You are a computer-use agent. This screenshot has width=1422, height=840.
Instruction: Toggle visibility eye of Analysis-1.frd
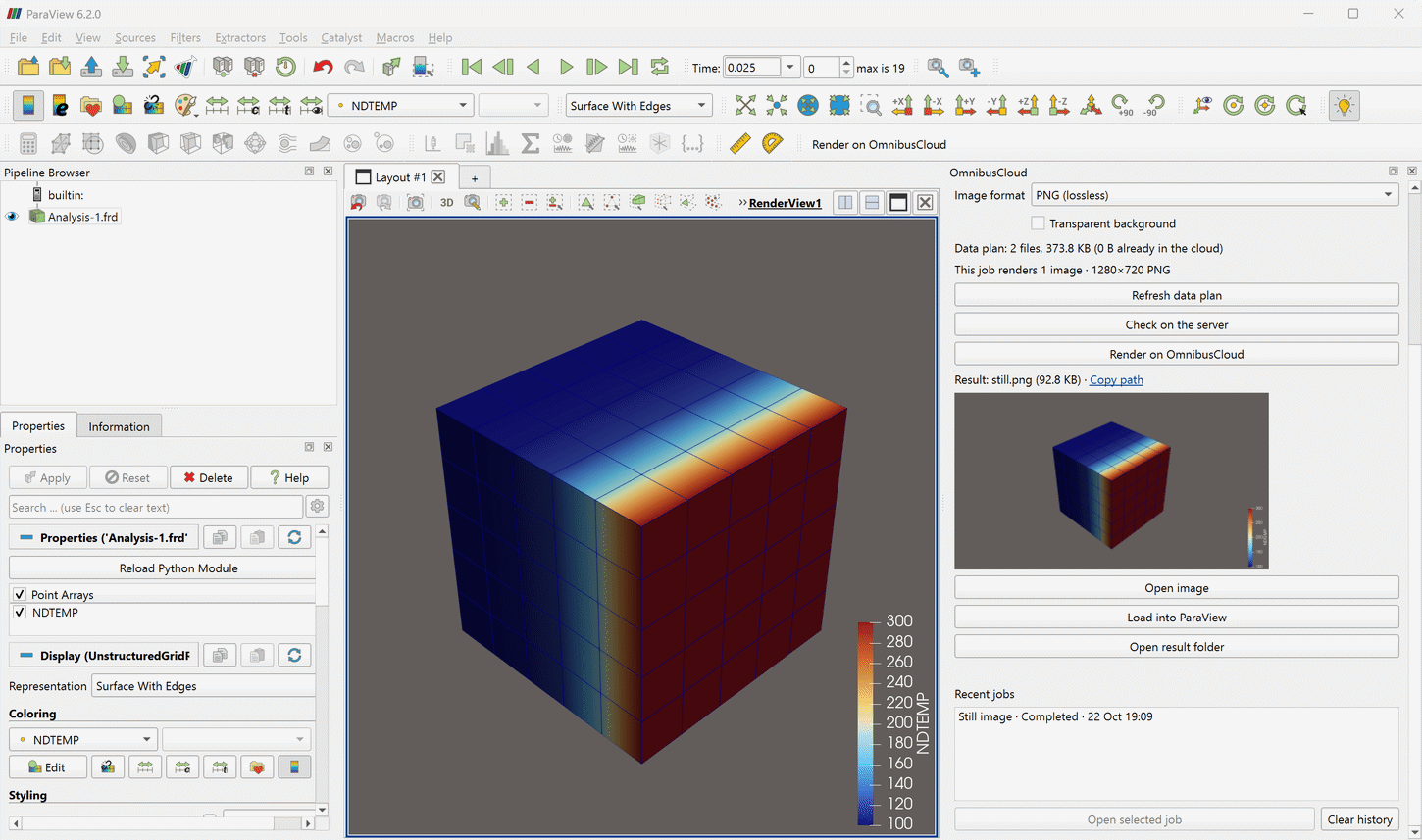(12, 217)
